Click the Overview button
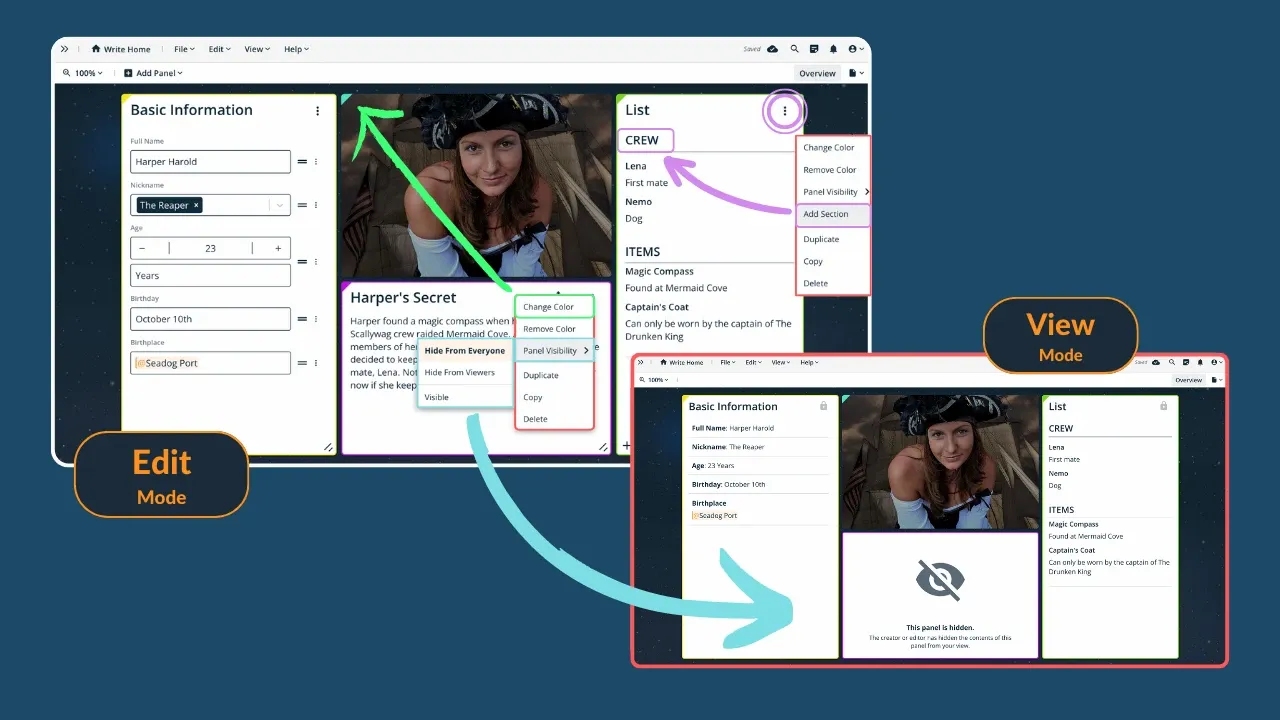1280x720 pixels. pyautogui.click(x=817, y=73)
